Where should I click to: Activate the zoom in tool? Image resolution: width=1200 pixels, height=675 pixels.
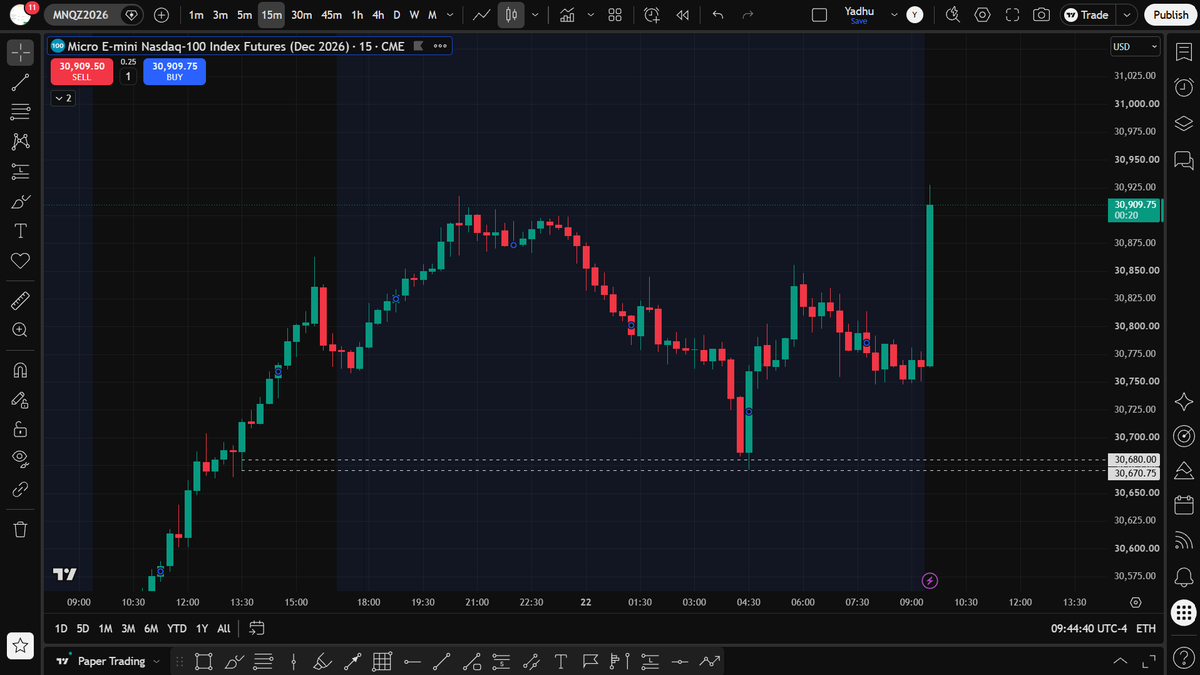point(20,329)
